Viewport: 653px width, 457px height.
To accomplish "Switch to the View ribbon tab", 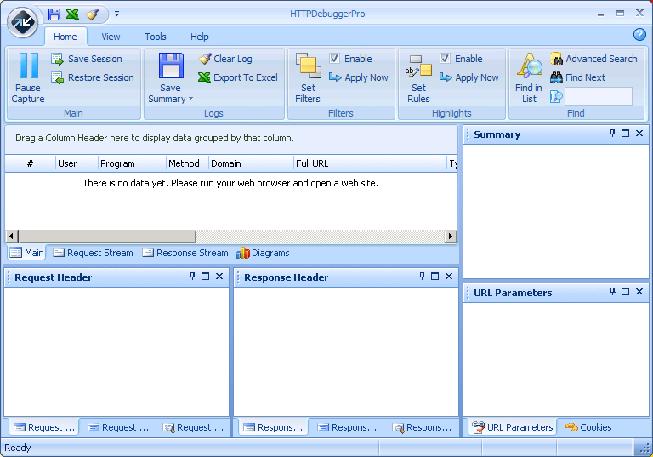I will click(x=111, y=37).
